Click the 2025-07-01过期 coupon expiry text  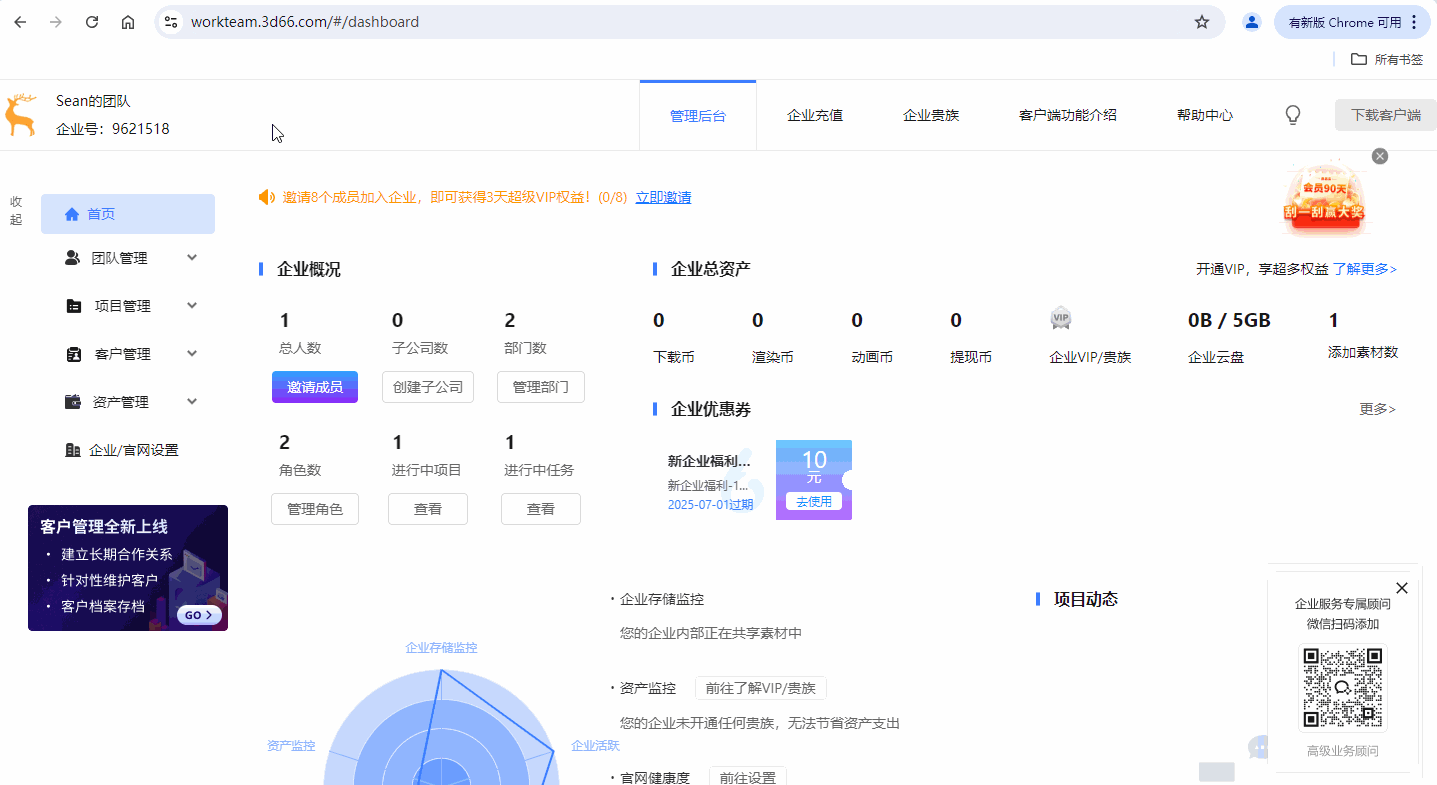711,504
